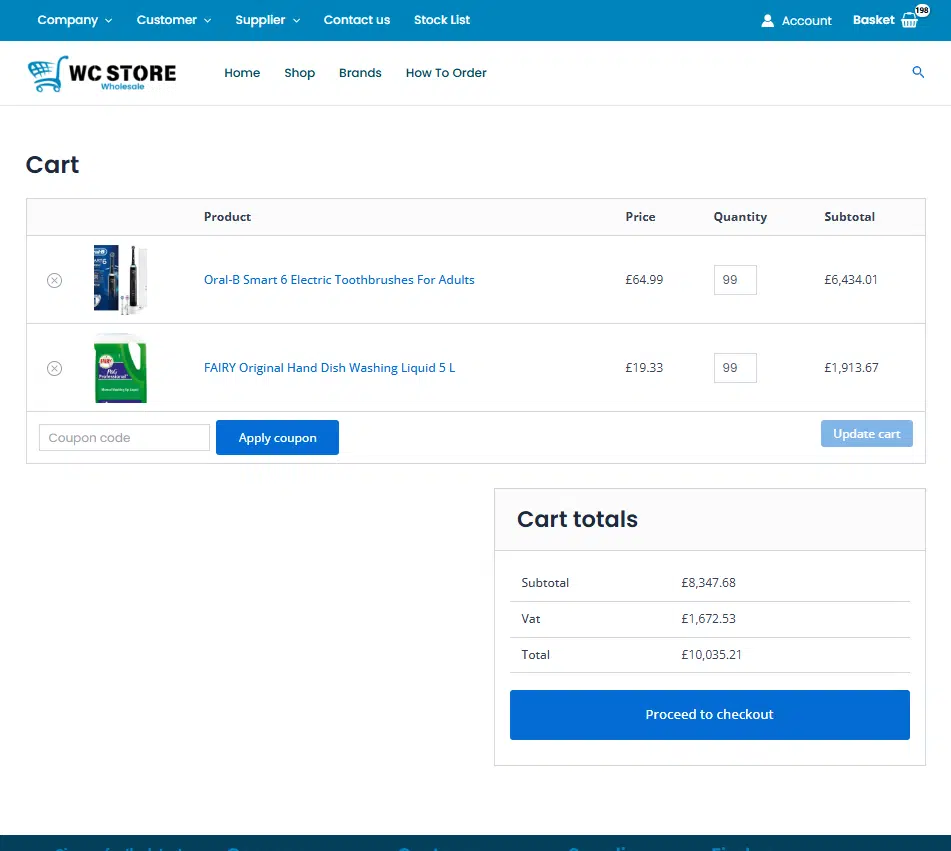Open the Basket cart icon
This screenshot has width=951, height=851.
pos(909,20)
